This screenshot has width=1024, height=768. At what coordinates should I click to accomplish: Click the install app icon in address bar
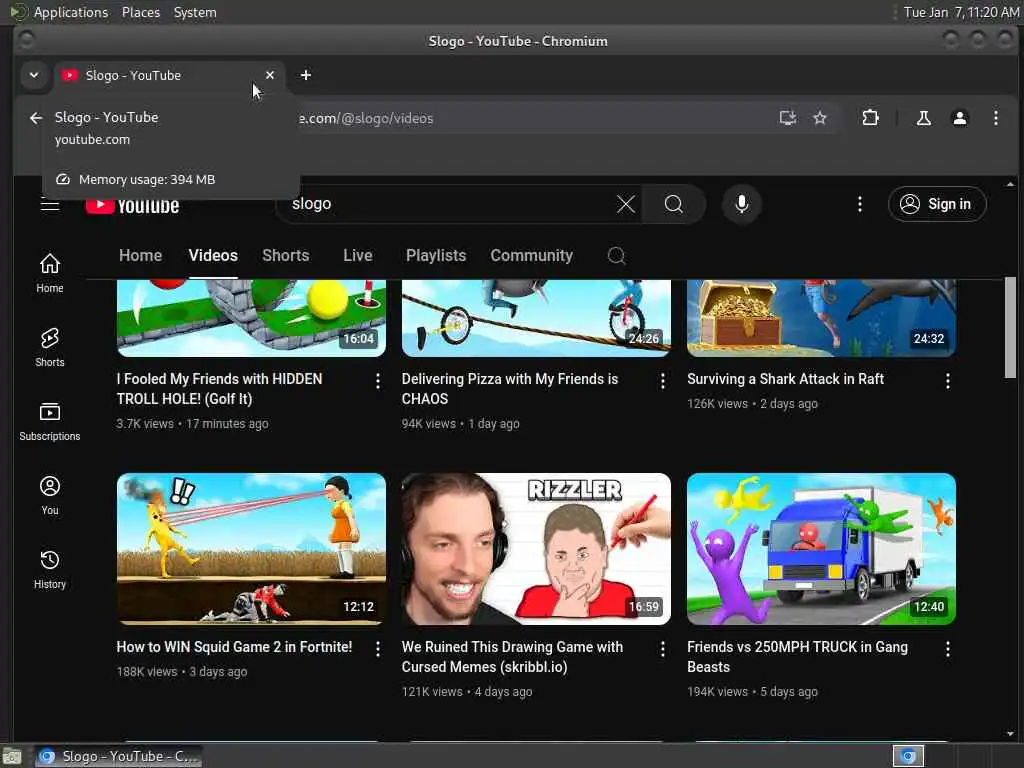[788, 118]
